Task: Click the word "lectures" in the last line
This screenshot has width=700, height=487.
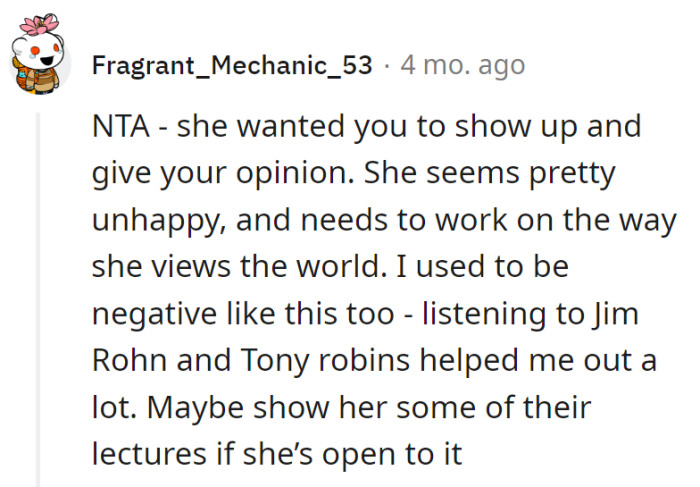Action: tap(153, 453)
